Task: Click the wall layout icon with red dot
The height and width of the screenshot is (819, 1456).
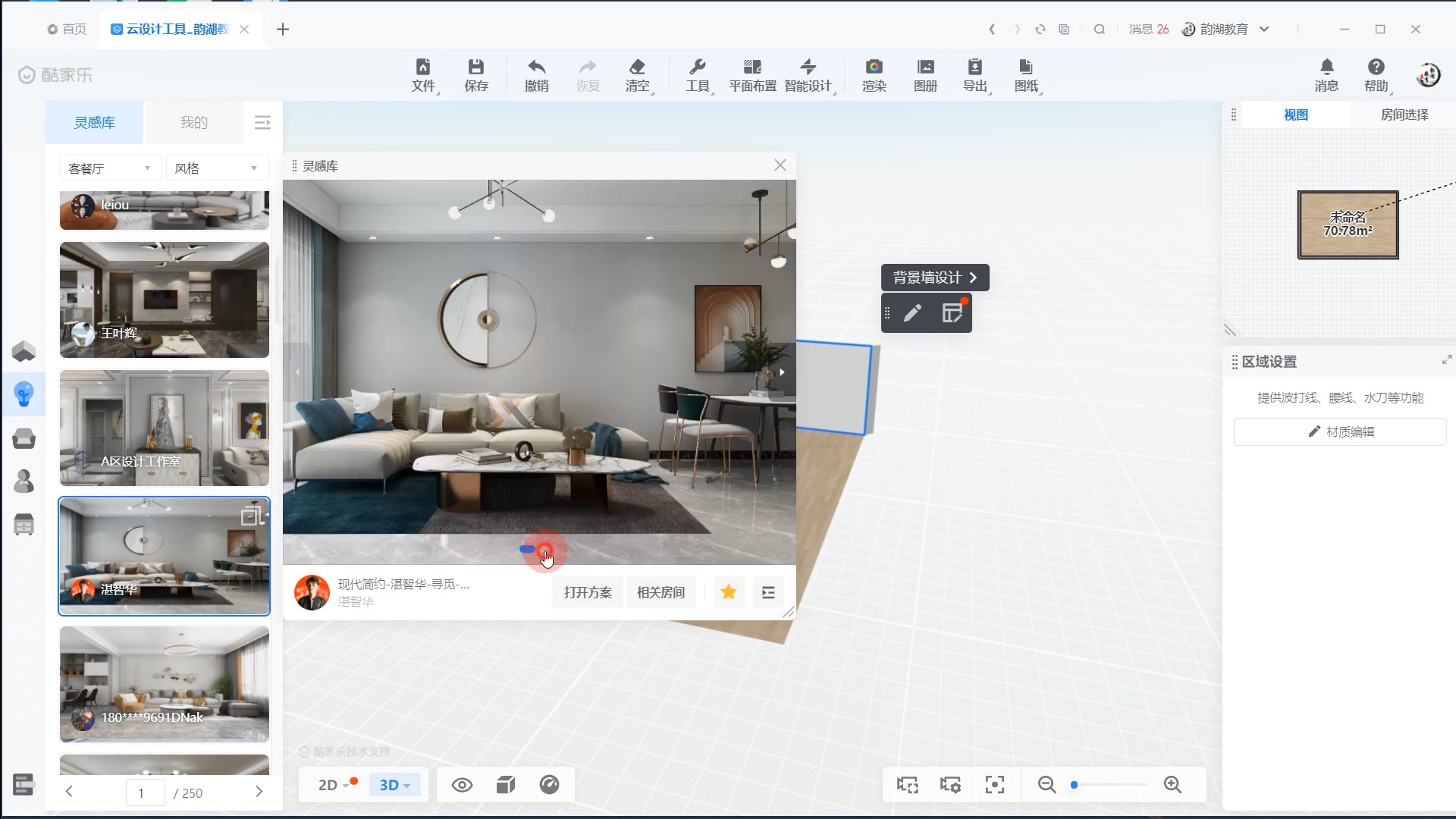Action: pos(952,312)
